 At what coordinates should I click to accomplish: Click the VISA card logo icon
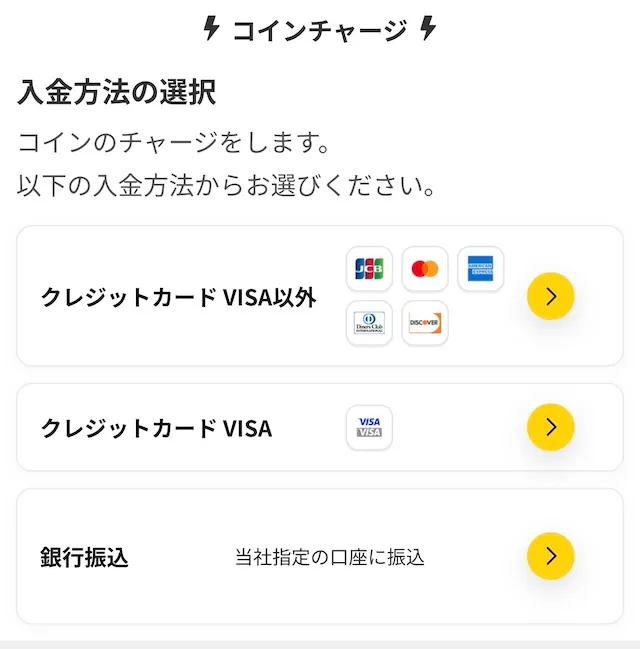369,428
